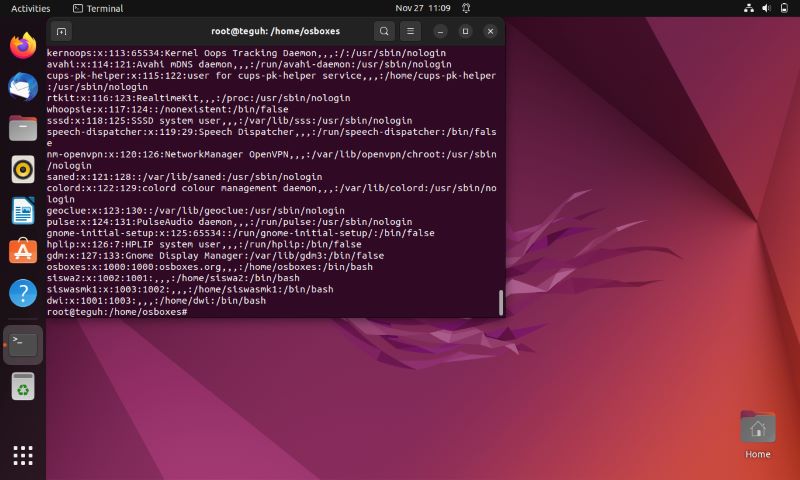Open Rhythmbox music player from dock
Viewport: 800px width, 480px height.
point(23,169)
